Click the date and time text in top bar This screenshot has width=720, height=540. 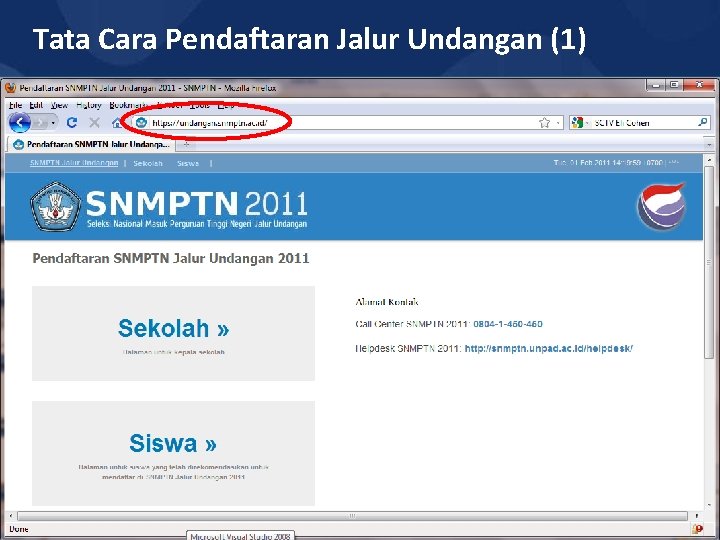pos(615,163)
